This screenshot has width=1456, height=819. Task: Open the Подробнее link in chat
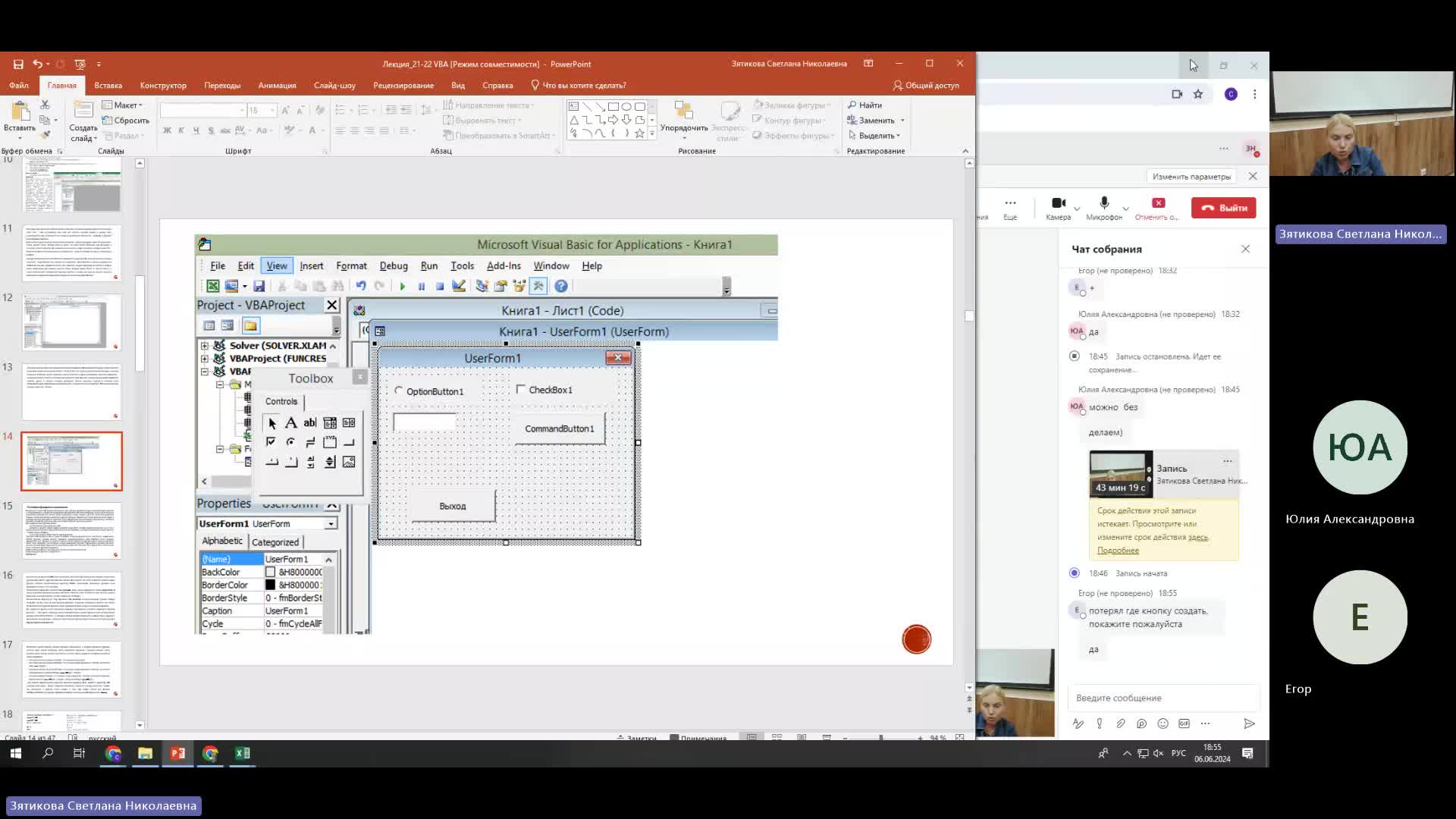click(x=1118, y=550)
